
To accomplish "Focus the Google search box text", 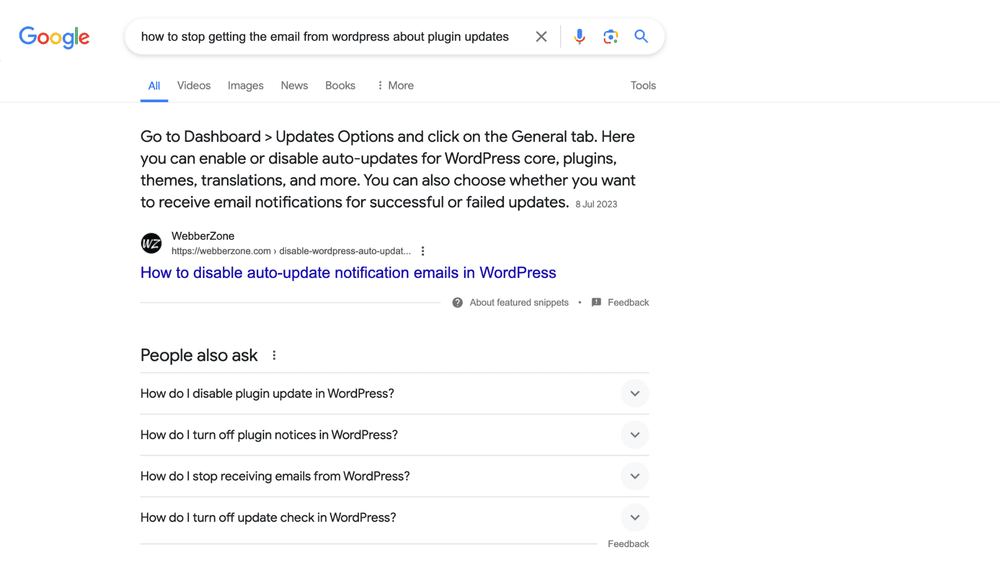I will [325, 37].
